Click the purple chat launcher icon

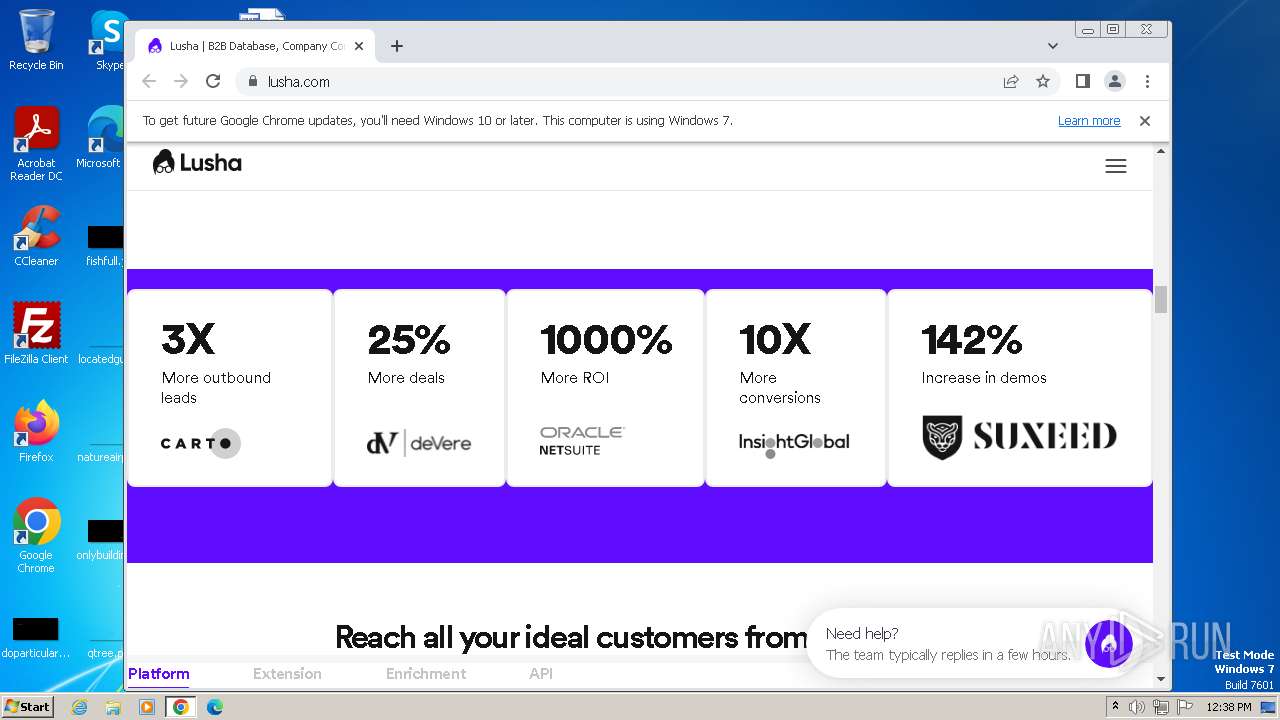(1109, 643)
